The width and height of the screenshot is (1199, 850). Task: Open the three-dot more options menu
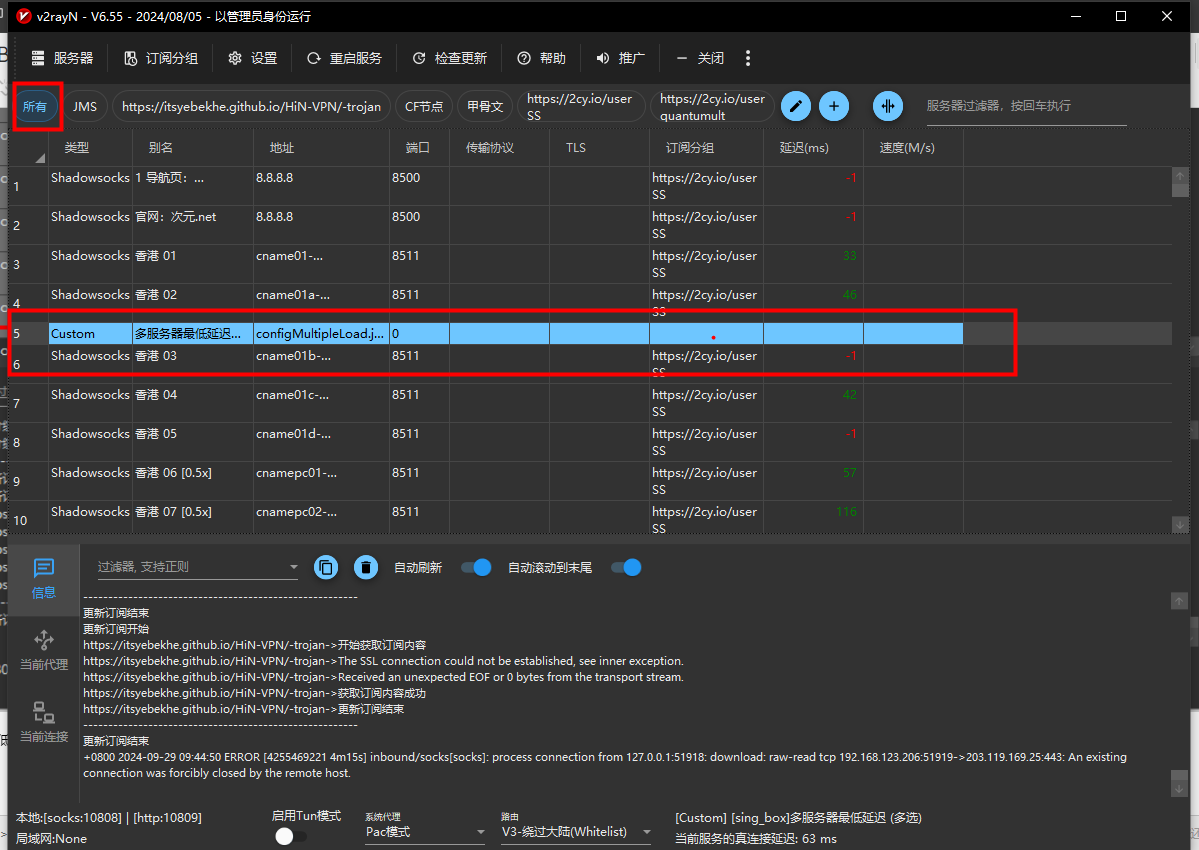(748, 59)
